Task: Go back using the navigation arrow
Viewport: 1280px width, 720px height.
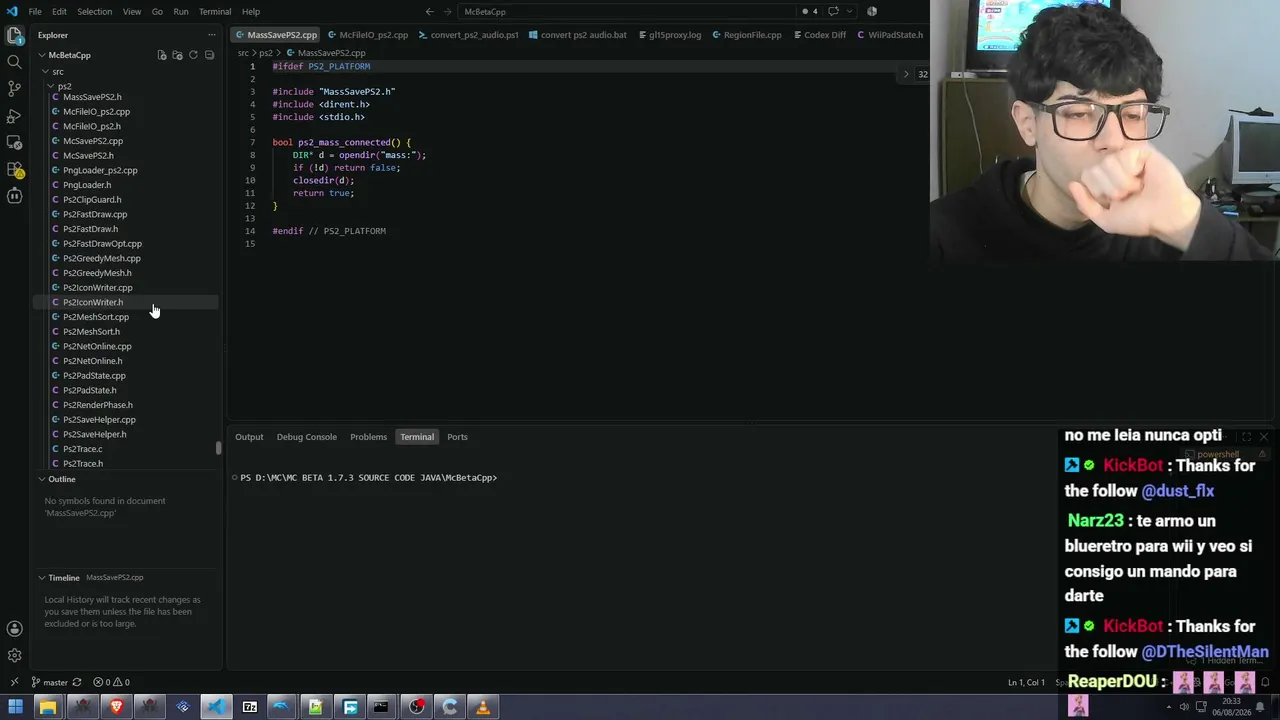Action: [430, 12]
